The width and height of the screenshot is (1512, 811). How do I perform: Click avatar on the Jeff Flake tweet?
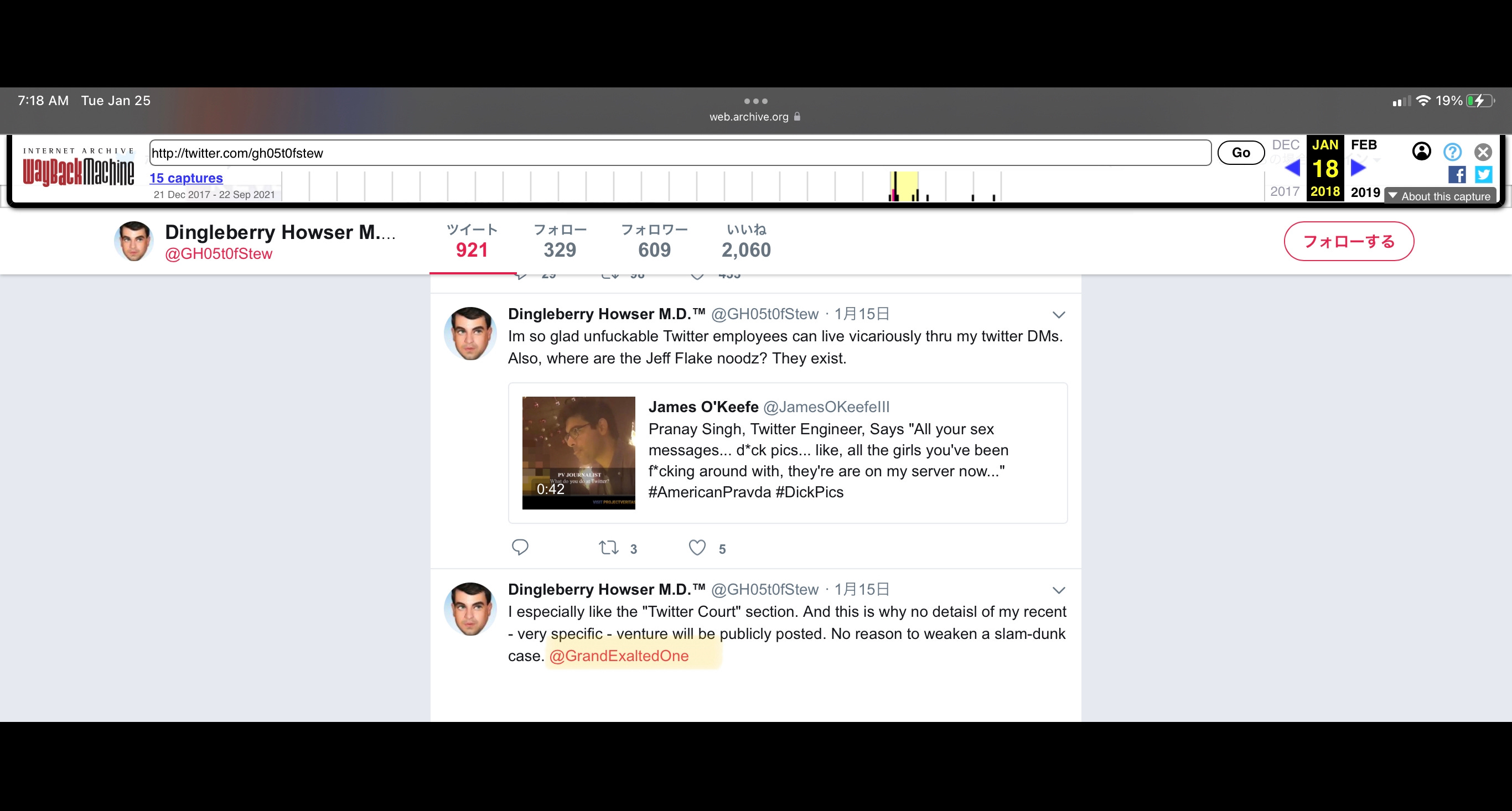470,334
